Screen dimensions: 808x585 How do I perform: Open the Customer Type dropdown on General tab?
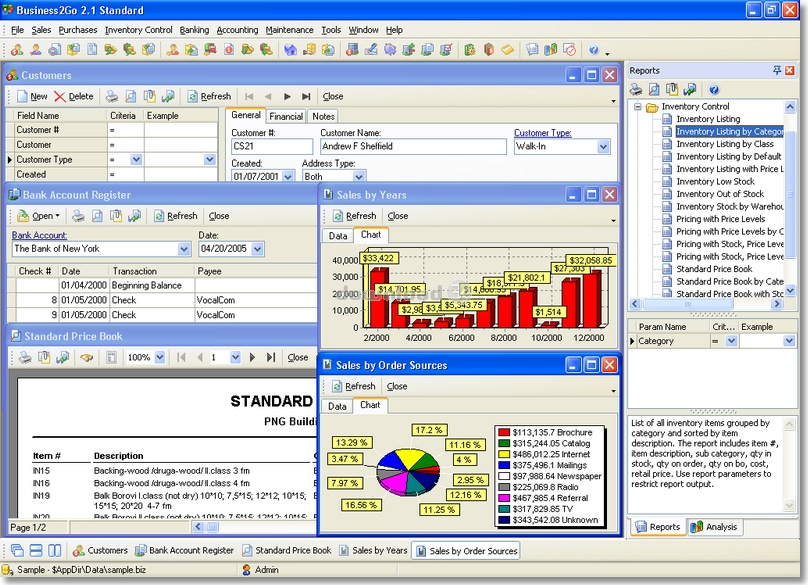tap(603, 147)
